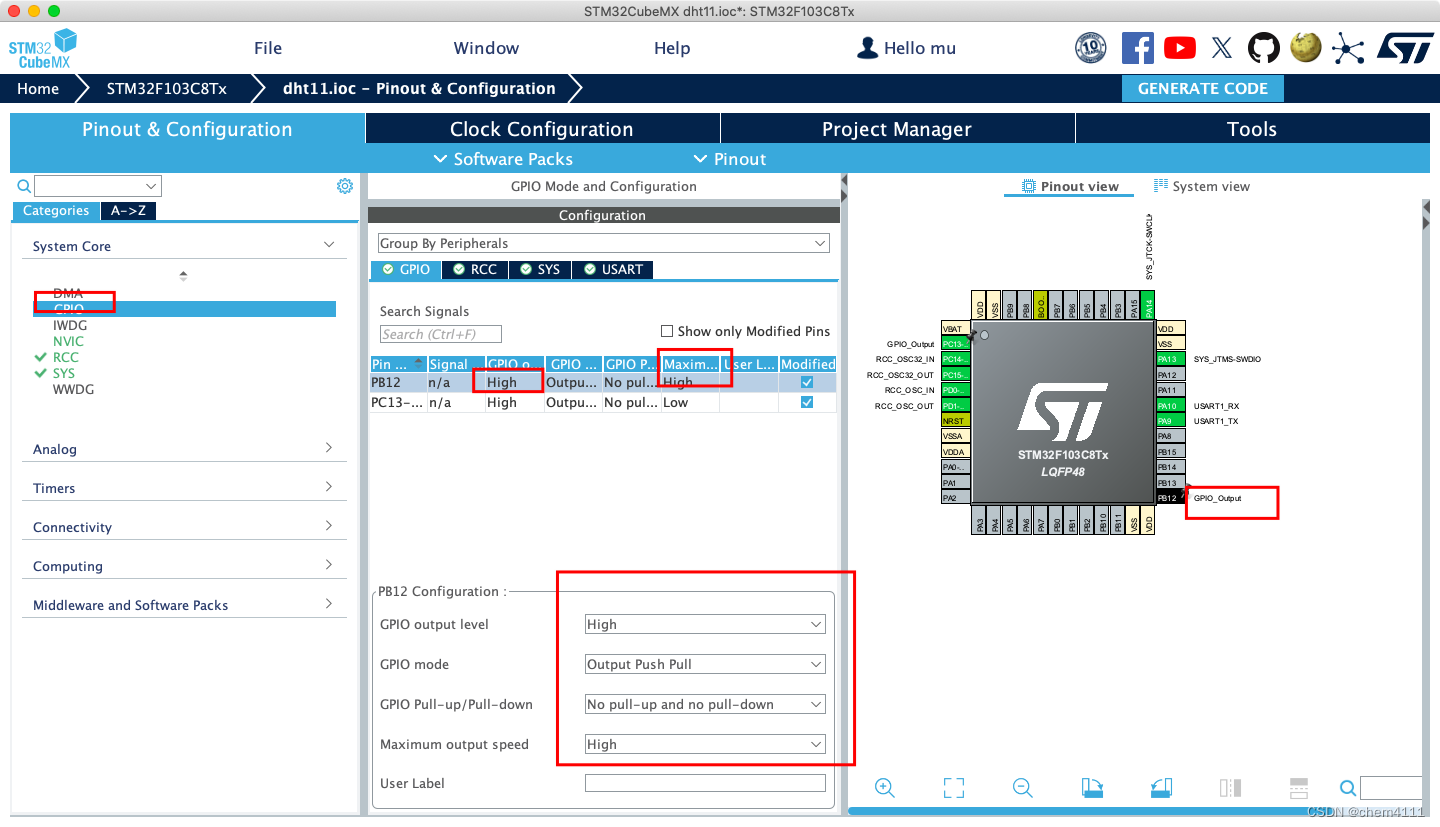Screen dimensions: 1440x827
Task: Click the GENERATE CODE button
Action: [x=1203, y=88]
